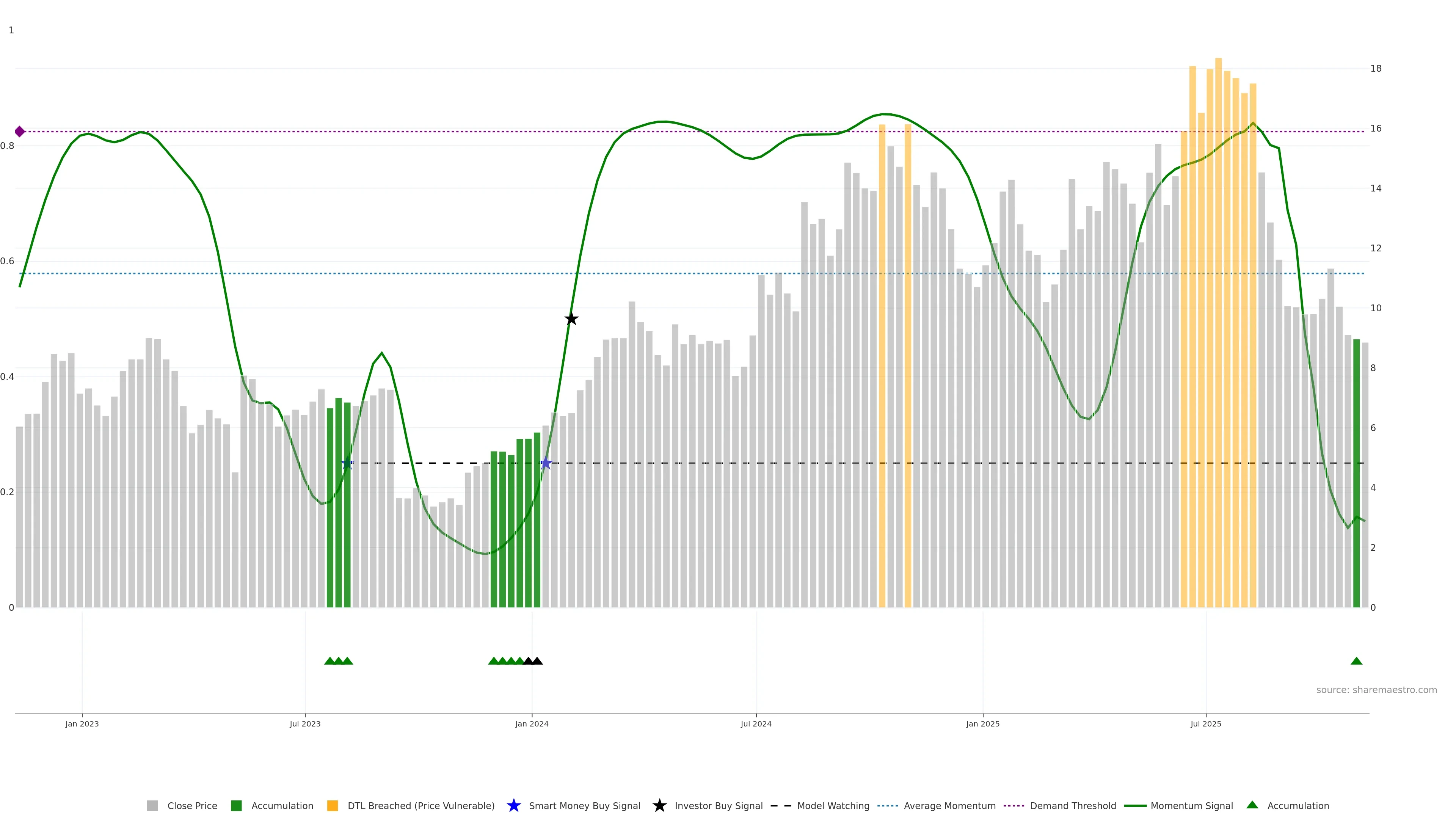The width and height of the screenshot is (1456, 819).
Task: Hide the Model Watching dashed line via legend
Action: click(833, 805)
